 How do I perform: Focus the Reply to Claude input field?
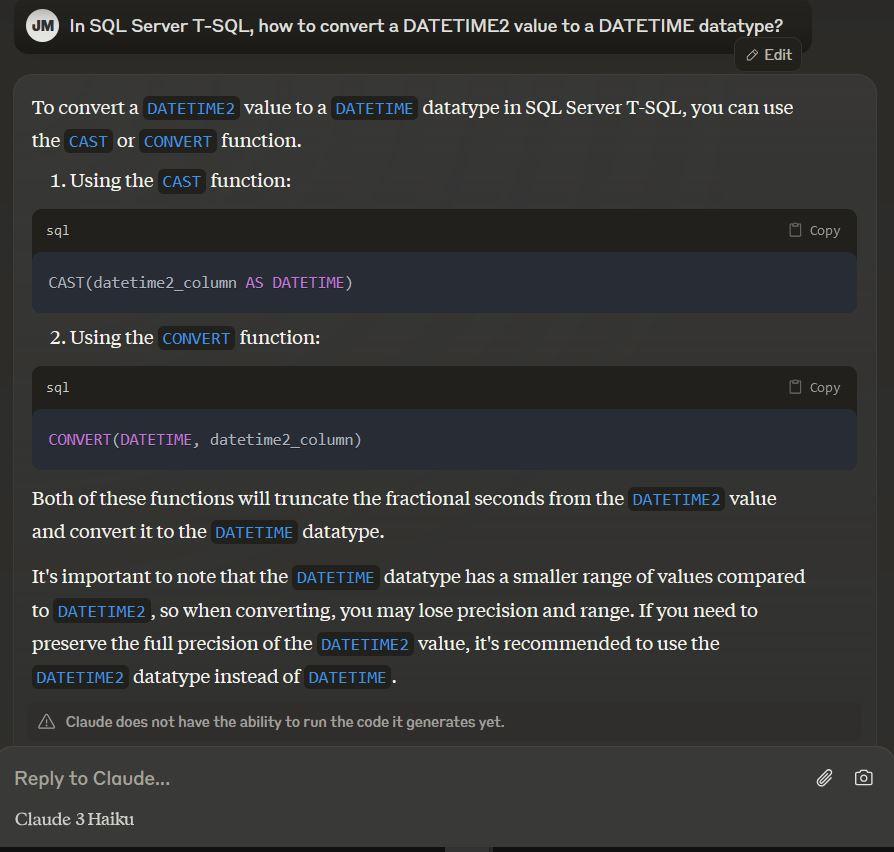point(400,778)
